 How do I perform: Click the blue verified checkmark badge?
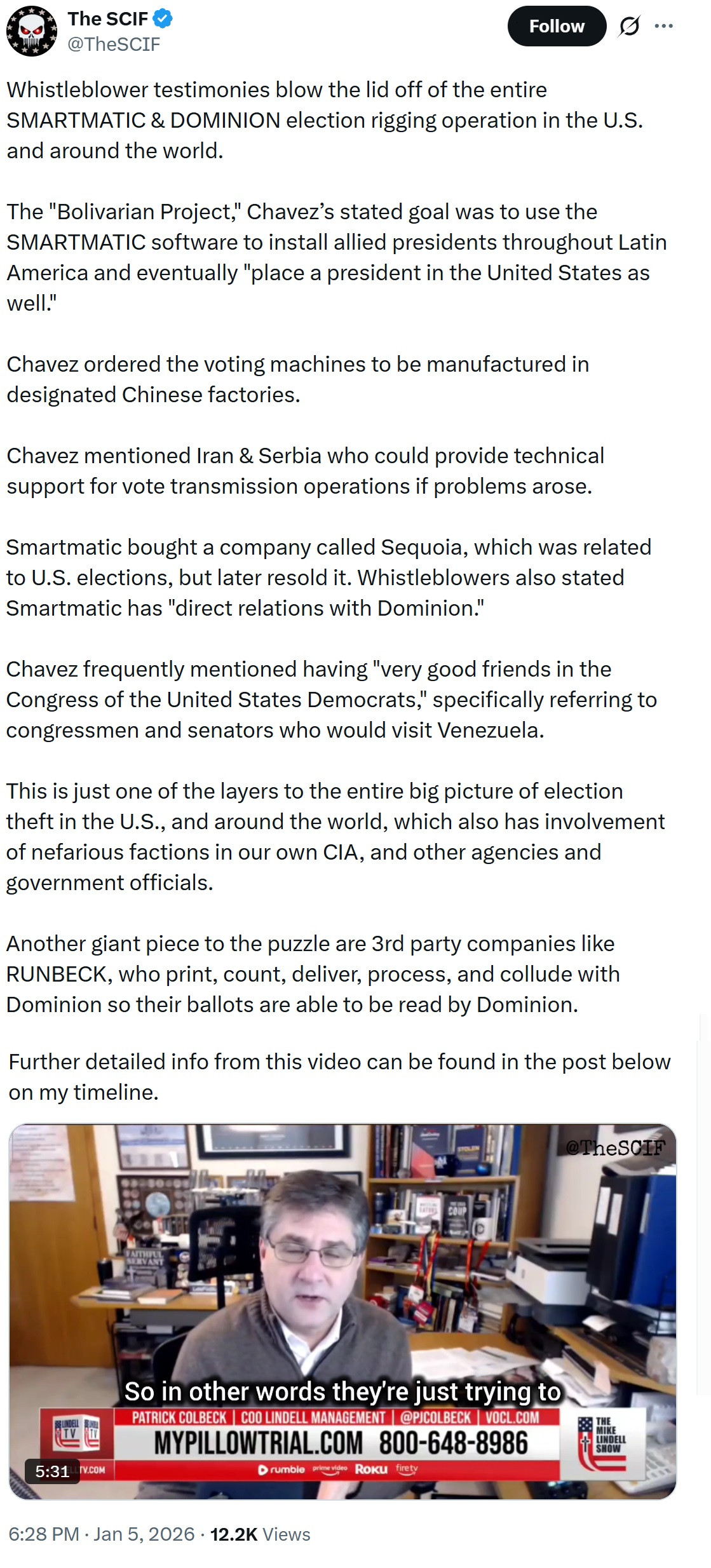coord(163,19)
